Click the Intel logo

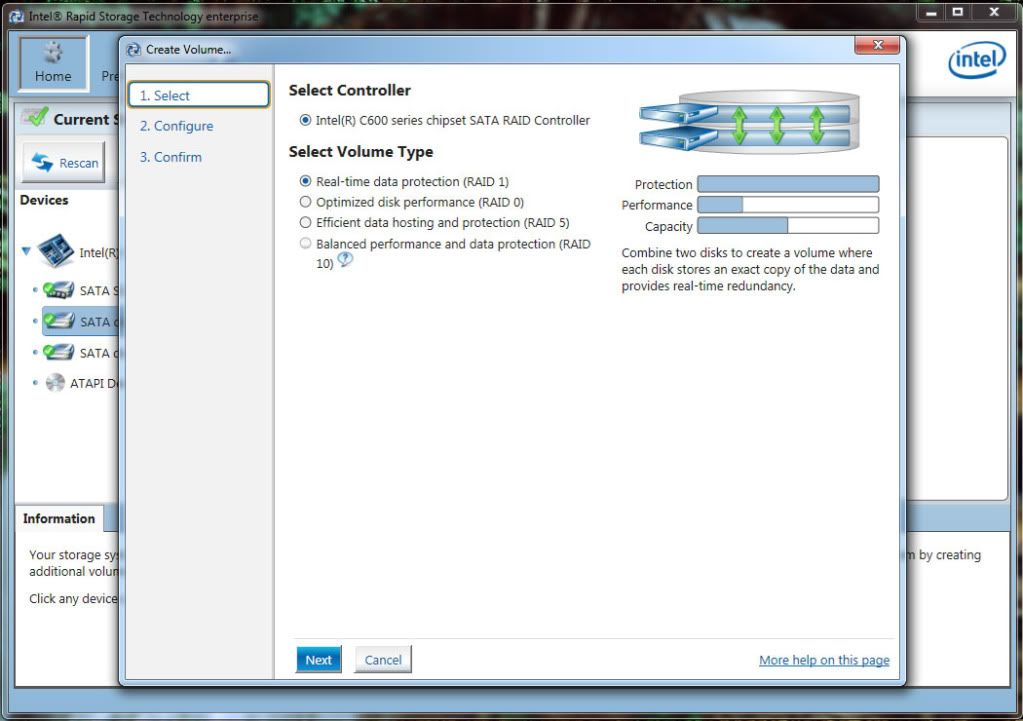pos(976,61)
